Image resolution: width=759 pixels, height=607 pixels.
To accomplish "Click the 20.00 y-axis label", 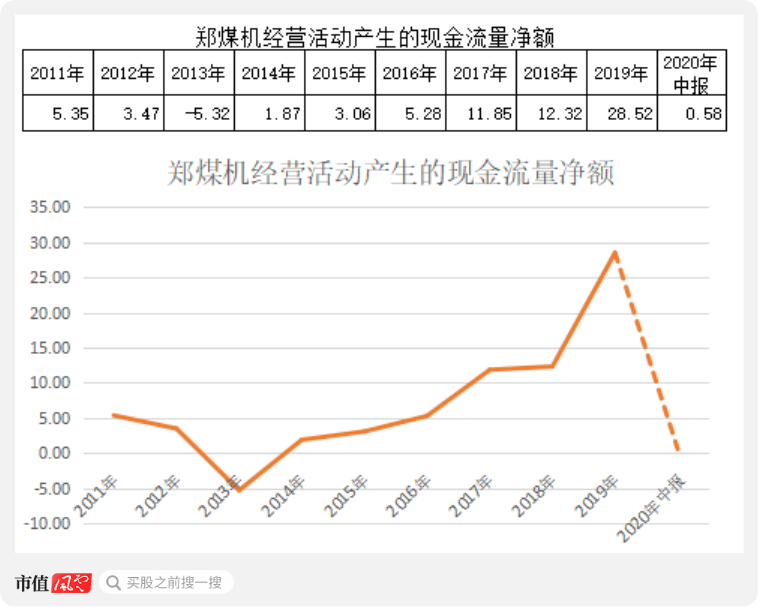I will 50,314.
